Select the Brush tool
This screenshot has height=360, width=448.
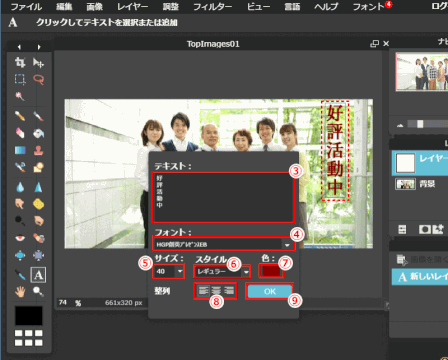point(38,116)
